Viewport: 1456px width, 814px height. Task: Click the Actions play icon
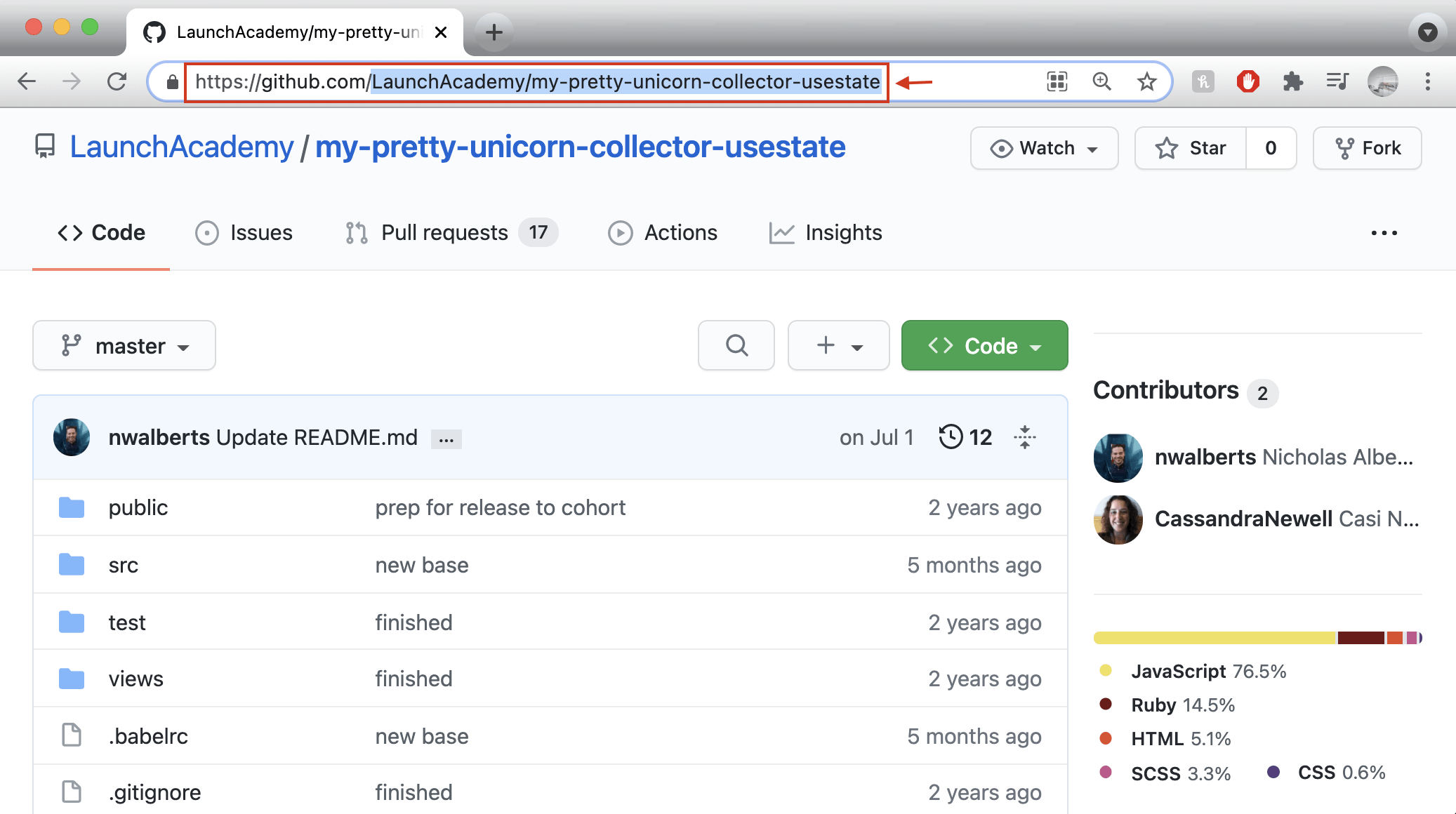pos(621,232)
